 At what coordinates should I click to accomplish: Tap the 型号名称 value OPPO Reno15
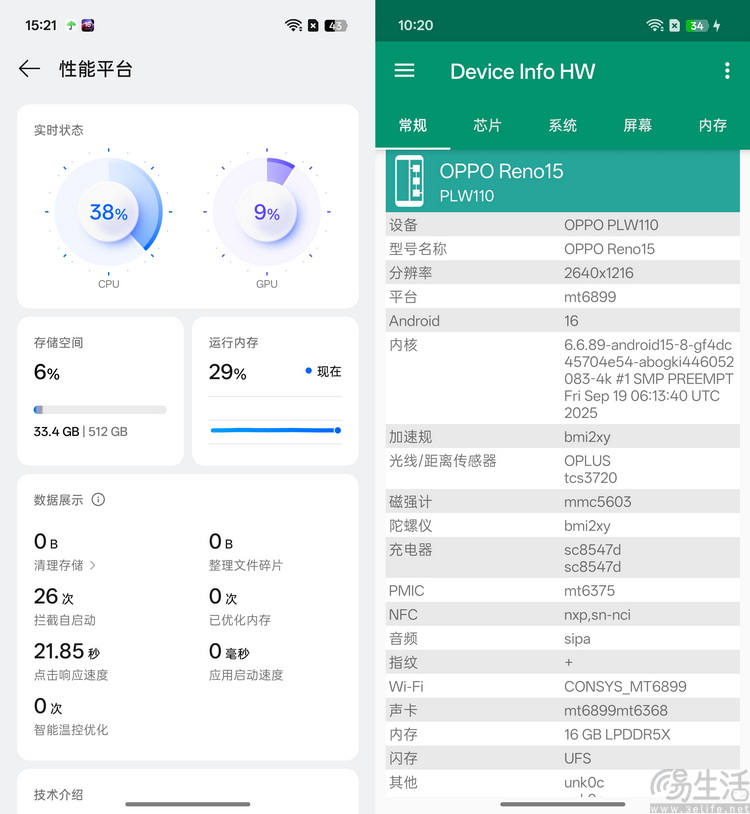pos(609,249)
